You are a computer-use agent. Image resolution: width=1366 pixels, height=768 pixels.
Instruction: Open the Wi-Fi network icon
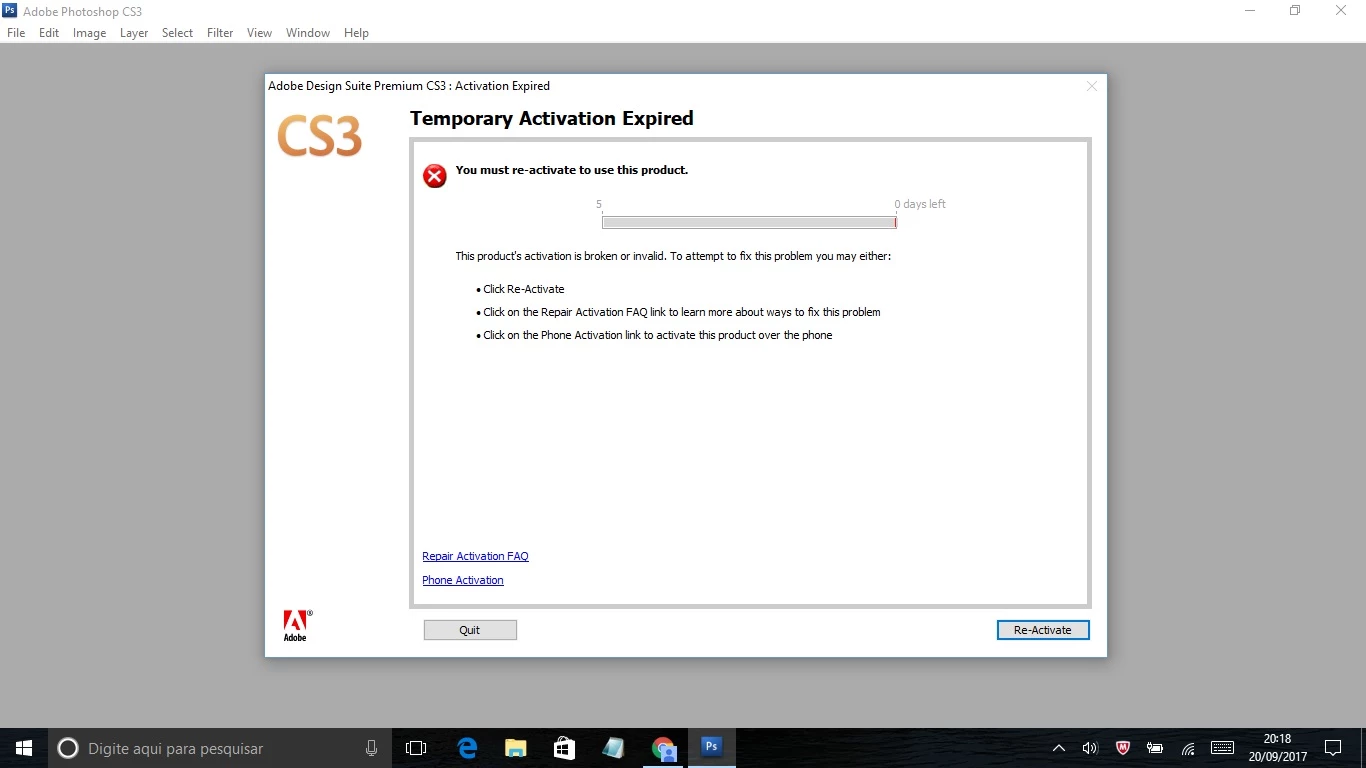click(1188, 748)
